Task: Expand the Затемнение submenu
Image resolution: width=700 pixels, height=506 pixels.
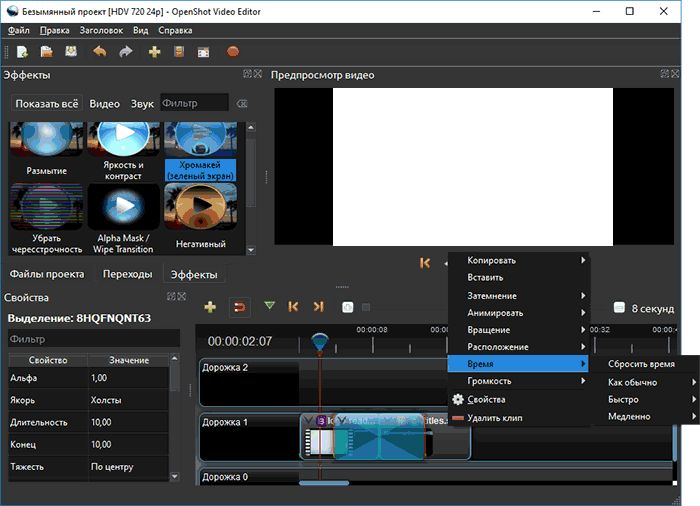Action: coord(518,296)
